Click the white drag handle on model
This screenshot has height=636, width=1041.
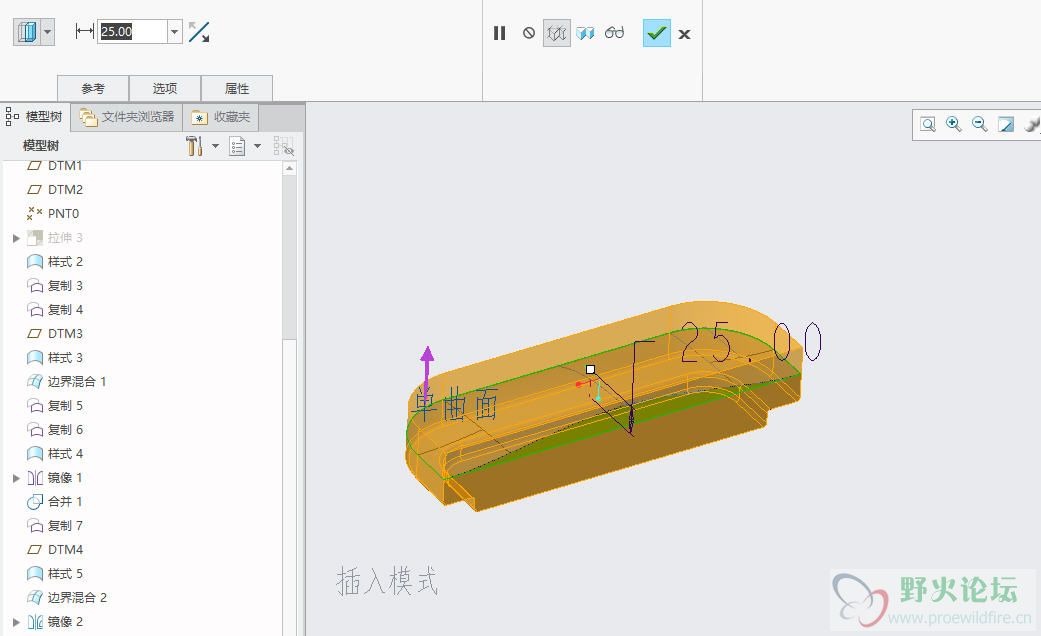(x=590, y=369)
